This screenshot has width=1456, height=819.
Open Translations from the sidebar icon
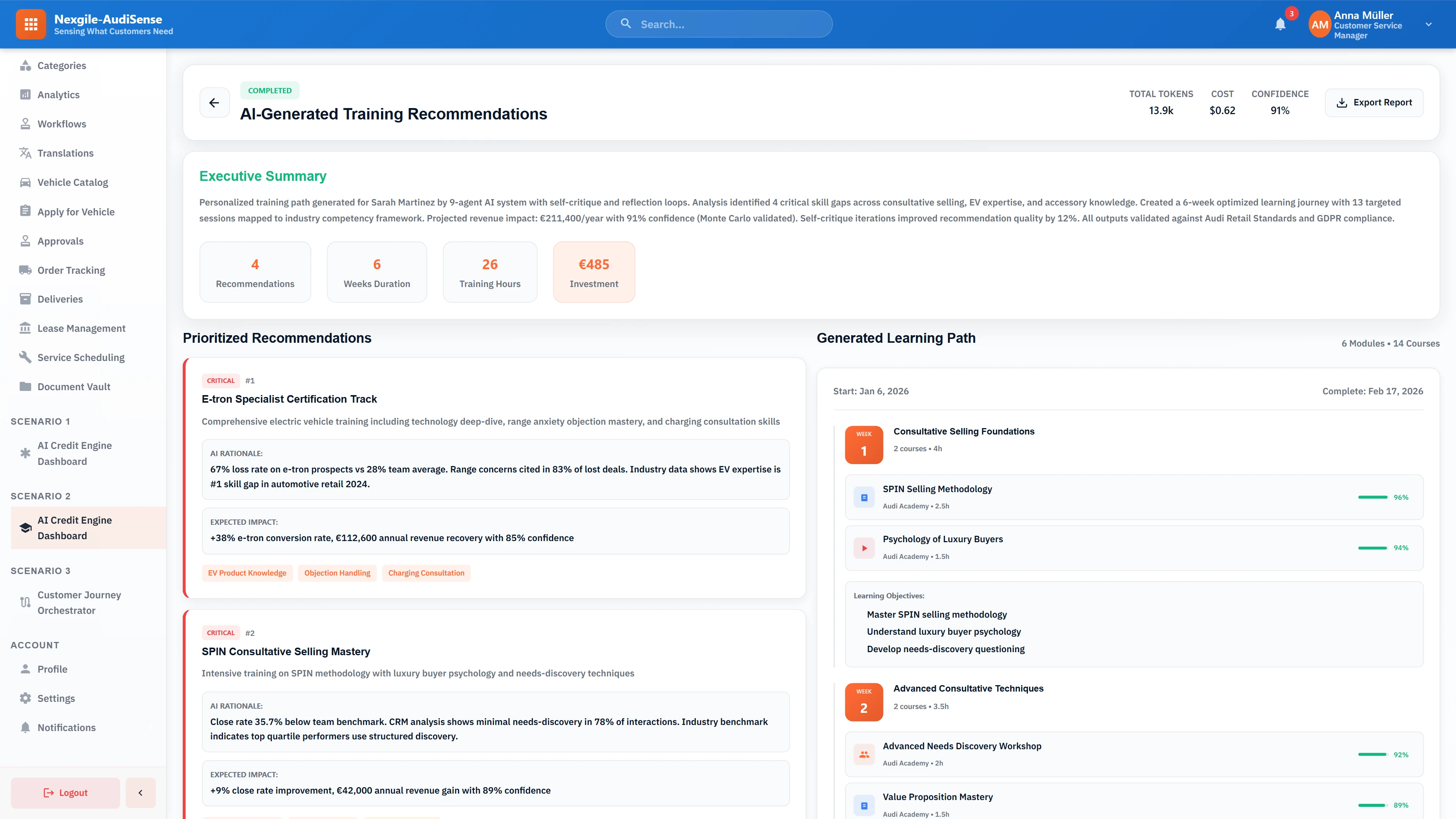(x=25, y=153)
